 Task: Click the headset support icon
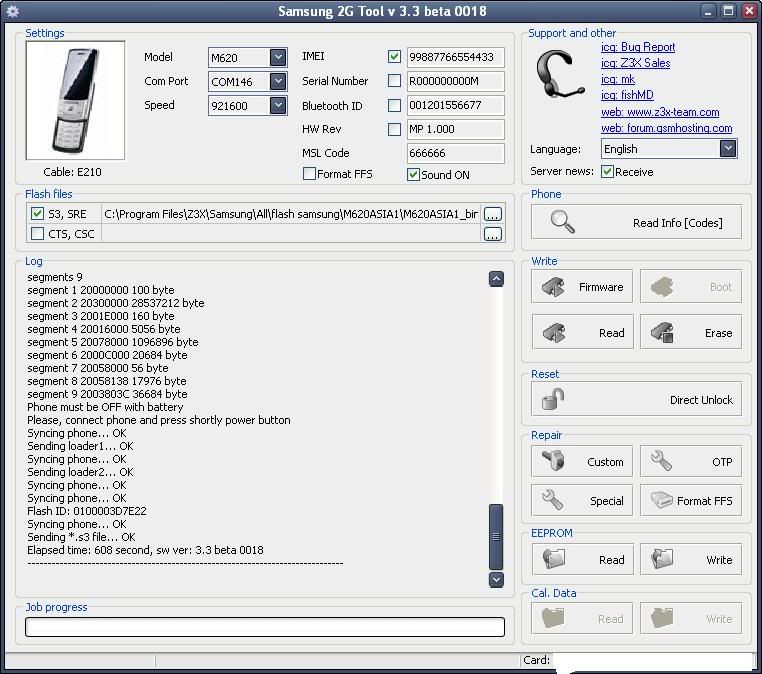(x=559, y=74)
